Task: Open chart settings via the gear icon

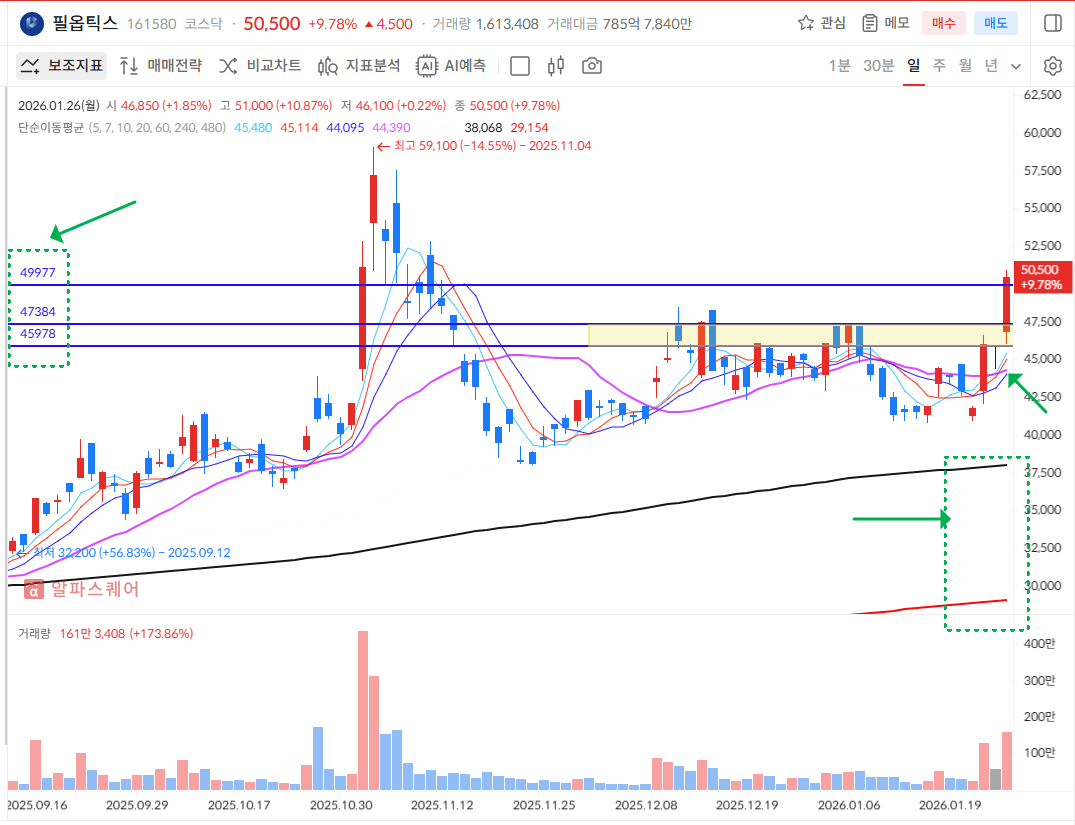Action: click(x=1052, y=66)
